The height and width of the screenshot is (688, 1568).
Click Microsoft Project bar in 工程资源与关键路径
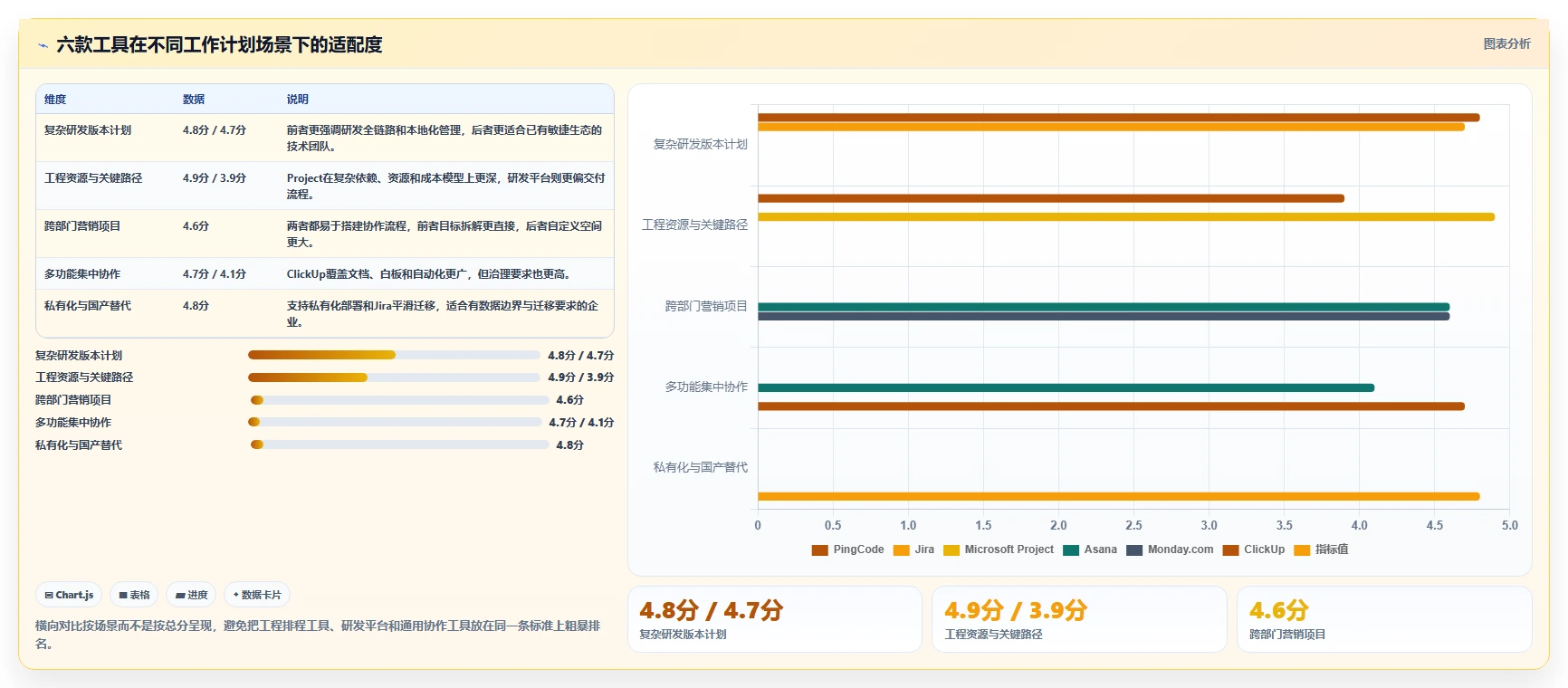click(1126, 217)
